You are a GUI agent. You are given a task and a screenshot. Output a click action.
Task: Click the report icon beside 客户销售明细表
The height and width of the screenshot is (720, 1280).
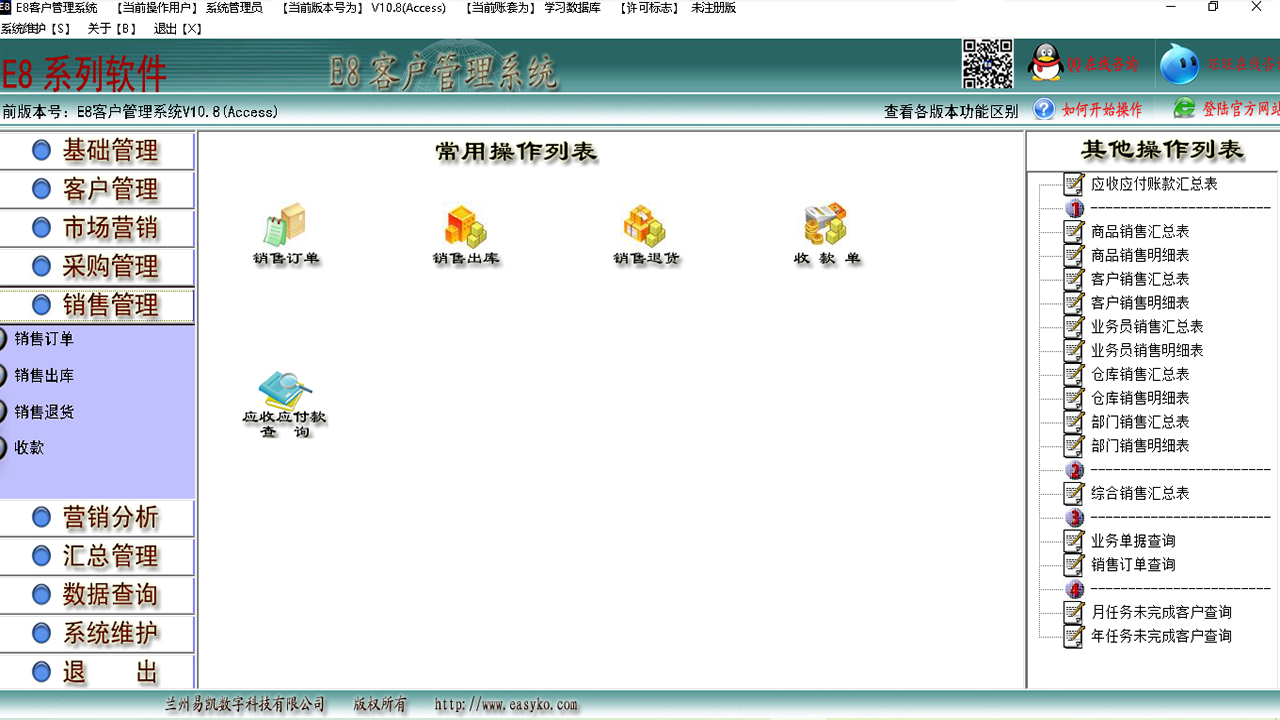(x=1074, y=303)
